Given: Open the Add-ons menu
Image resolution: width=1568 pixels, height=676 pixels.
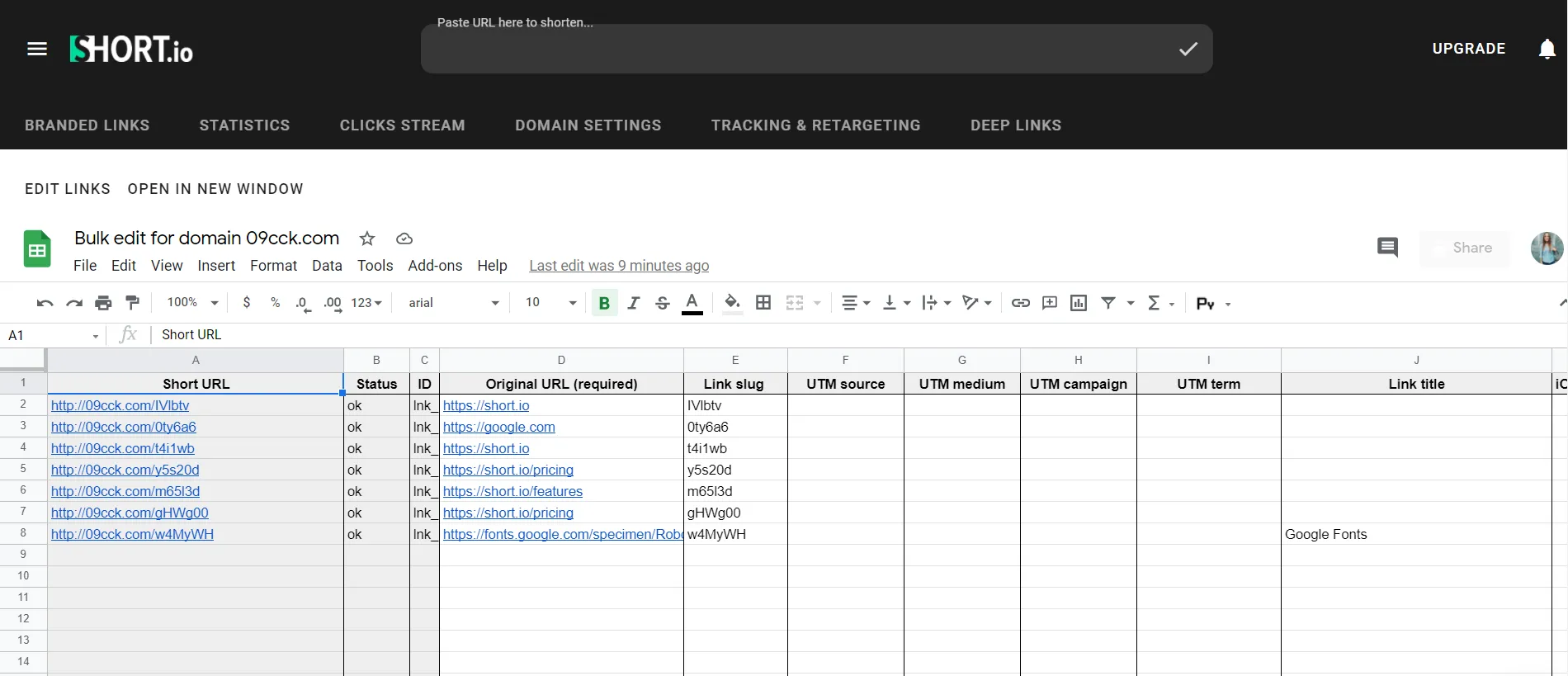Looking at the screenshot, I should point(435,266).
